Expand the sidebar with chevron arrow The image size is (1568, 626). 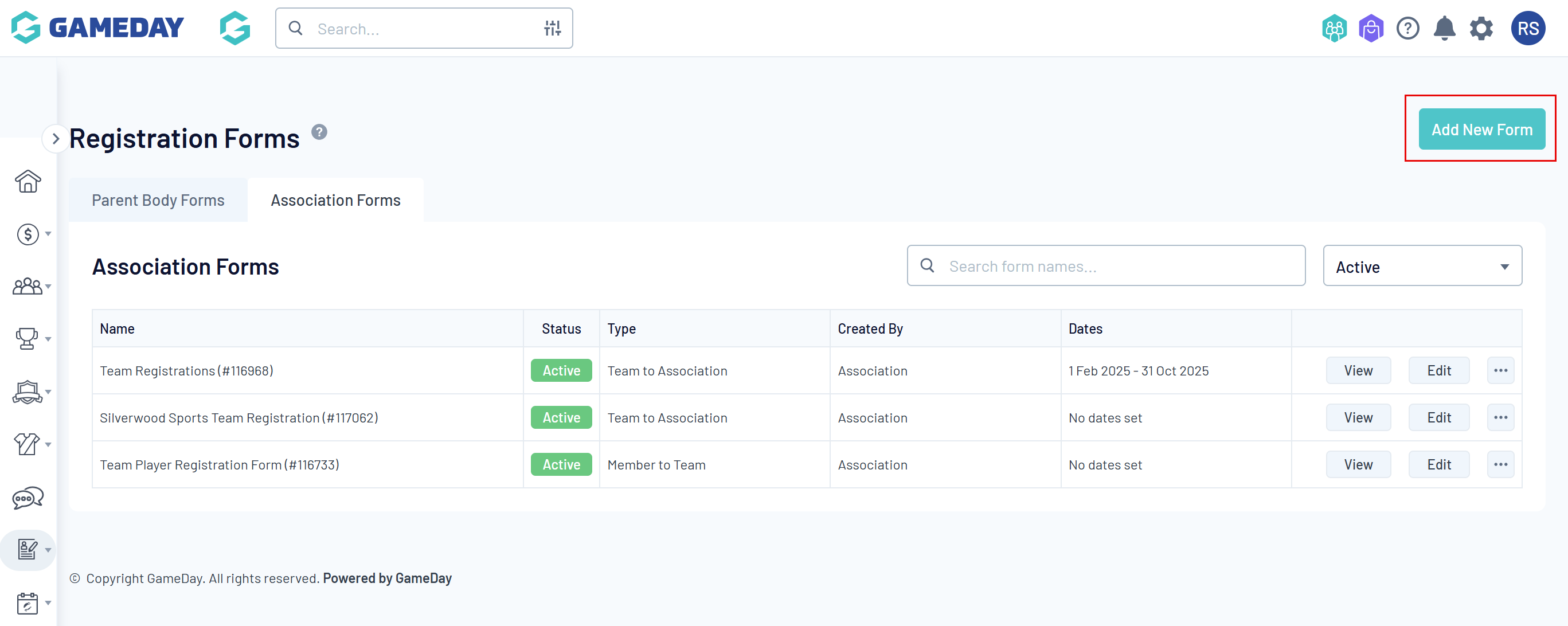click(x=56, y=139)
